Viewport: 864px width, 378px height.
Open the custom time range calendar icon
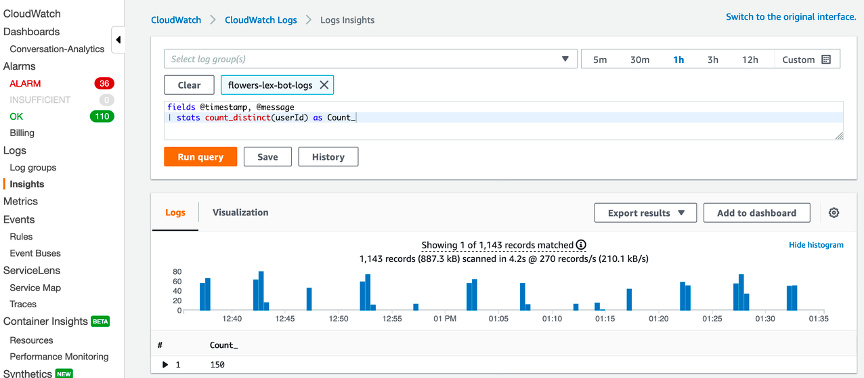pyautogui.click(x=826, y=60)
